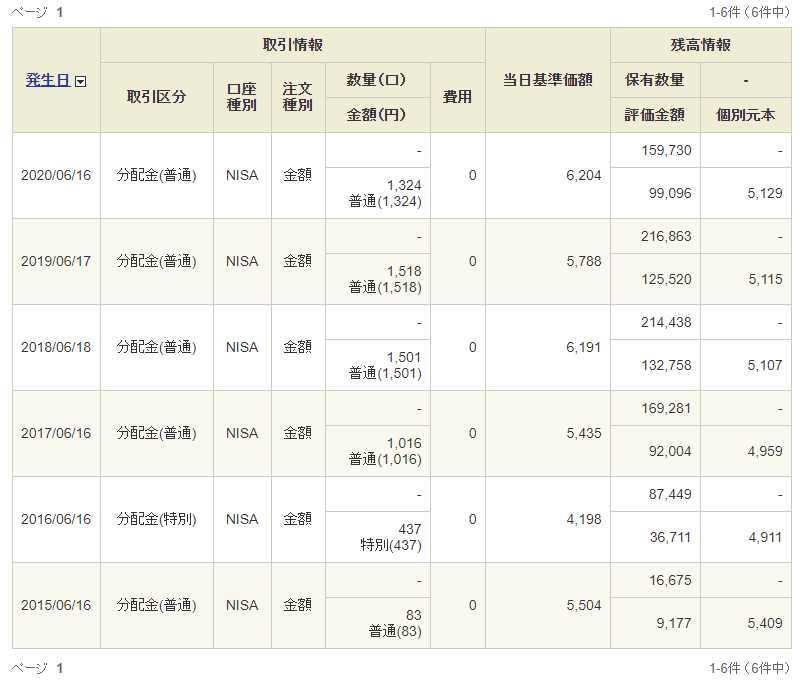Click base price value 5,788
The height and width of the screenshot is (686, 805).
coord(584,261)
